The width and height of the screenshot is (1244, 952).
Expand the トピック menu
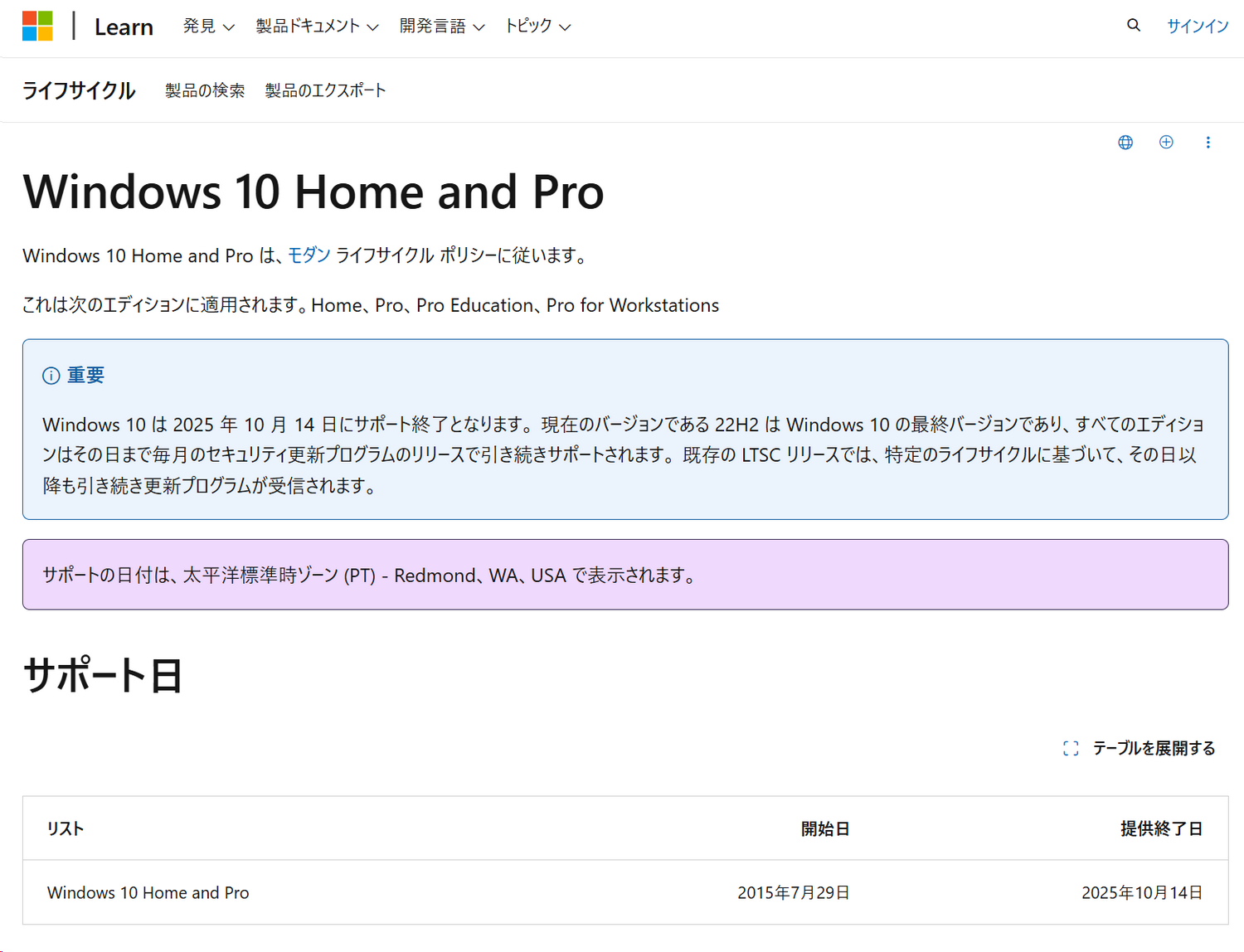click(x=537, y=26)
